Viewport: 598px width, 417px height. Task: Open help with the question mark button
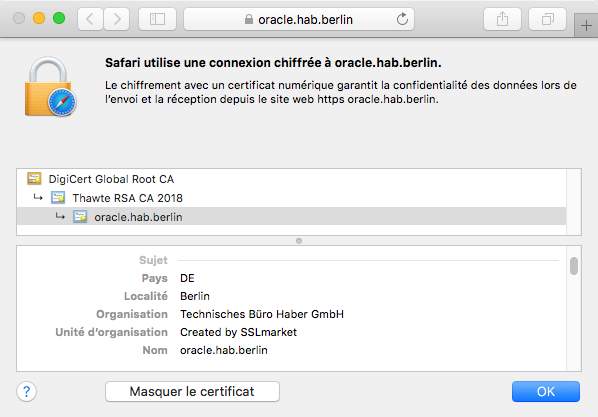pos(26,391)
